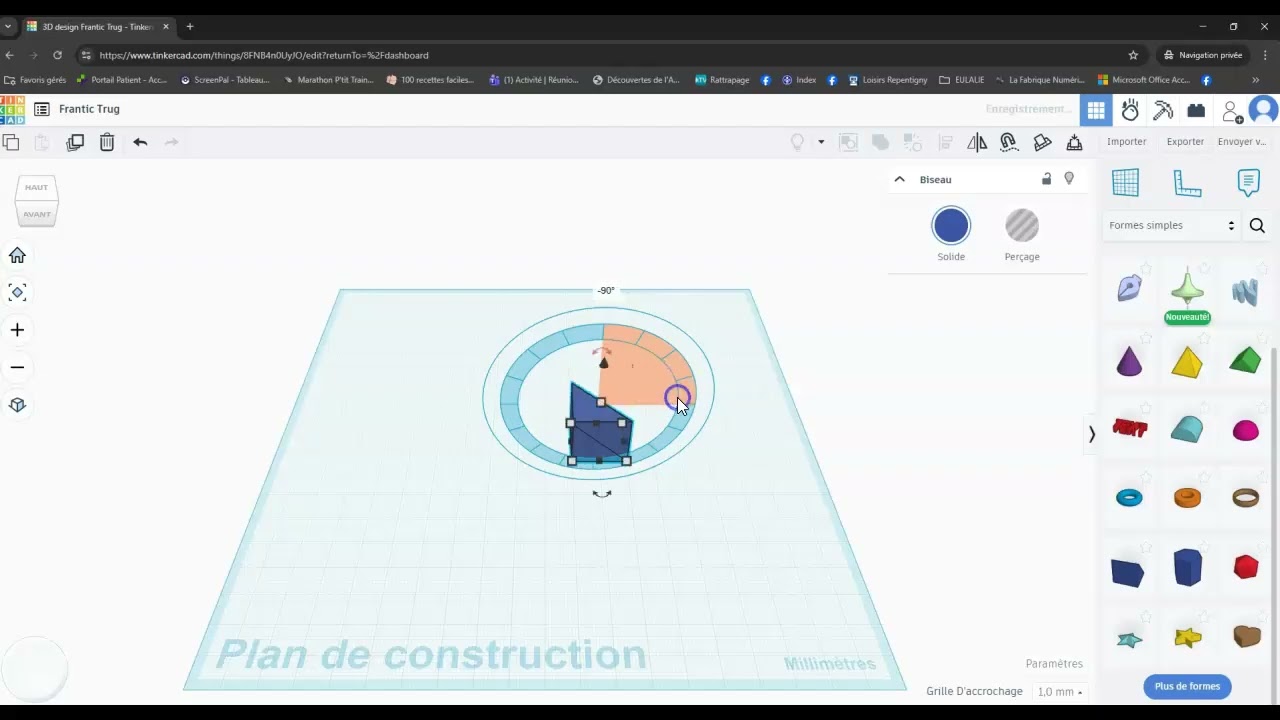1280x720 pixels.
Task: Search for shapes with magnifier
Action: 1257,226
